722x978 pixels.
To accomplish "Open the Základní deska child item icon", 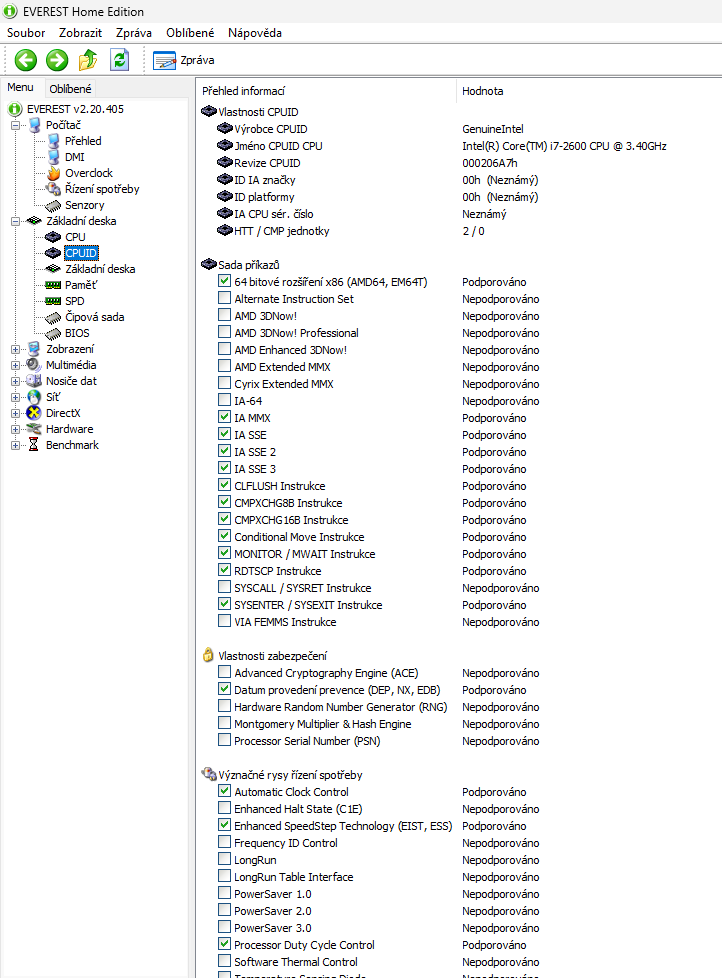I will [x=54, y=269].
